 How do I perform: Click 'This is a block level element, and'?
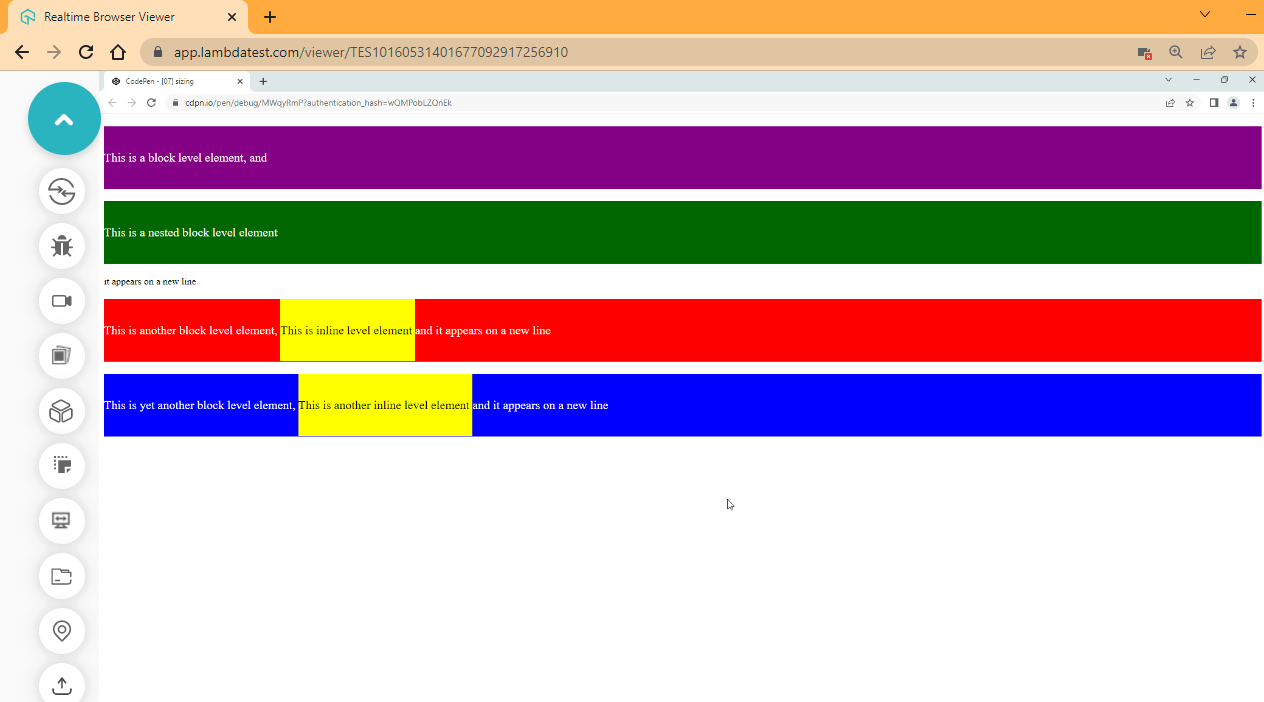point(186,158)
